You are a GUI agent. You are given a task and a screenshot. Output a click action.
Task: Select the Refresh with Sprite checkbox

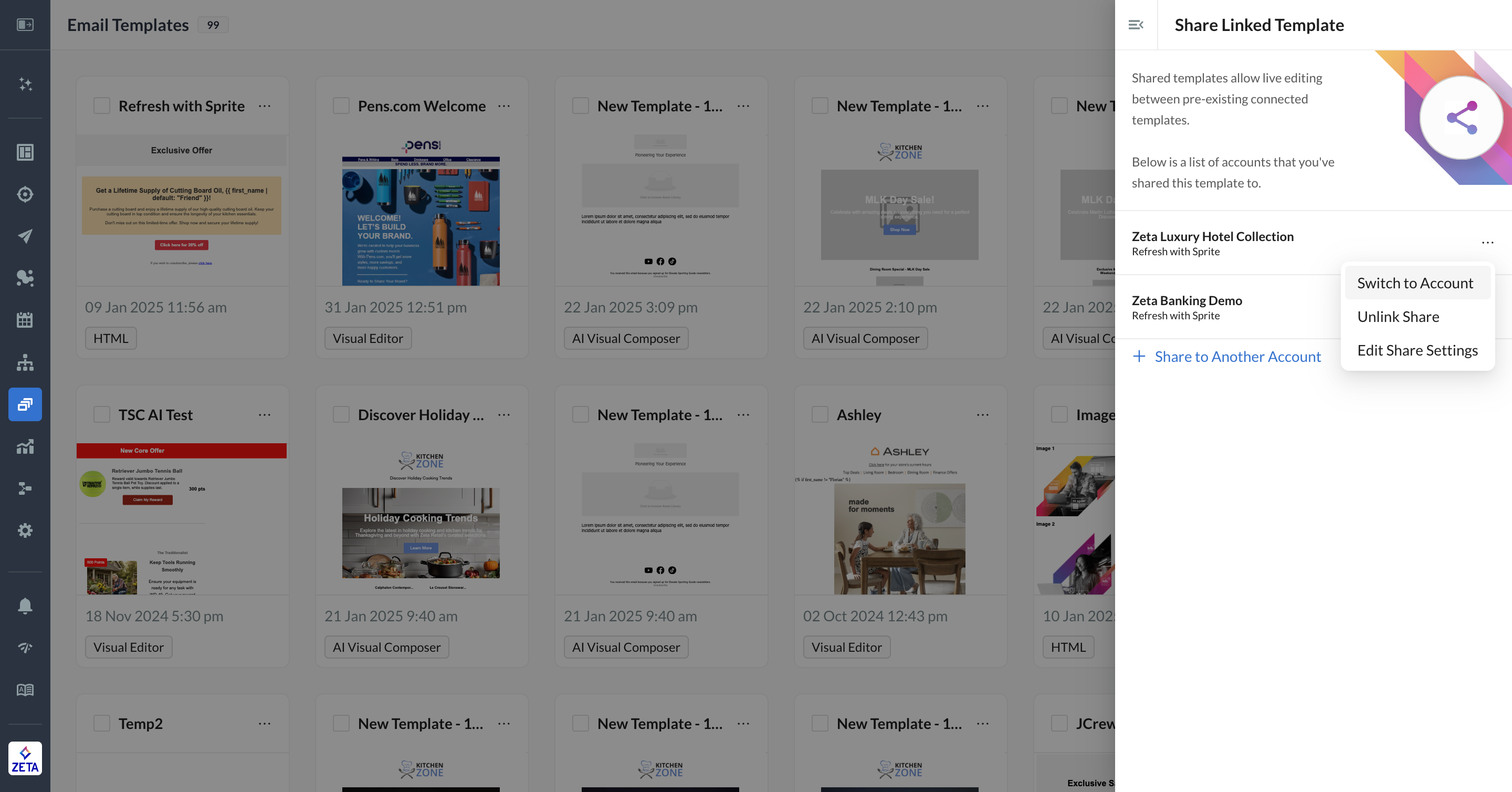pyautogui.click(x=102, y=106)
